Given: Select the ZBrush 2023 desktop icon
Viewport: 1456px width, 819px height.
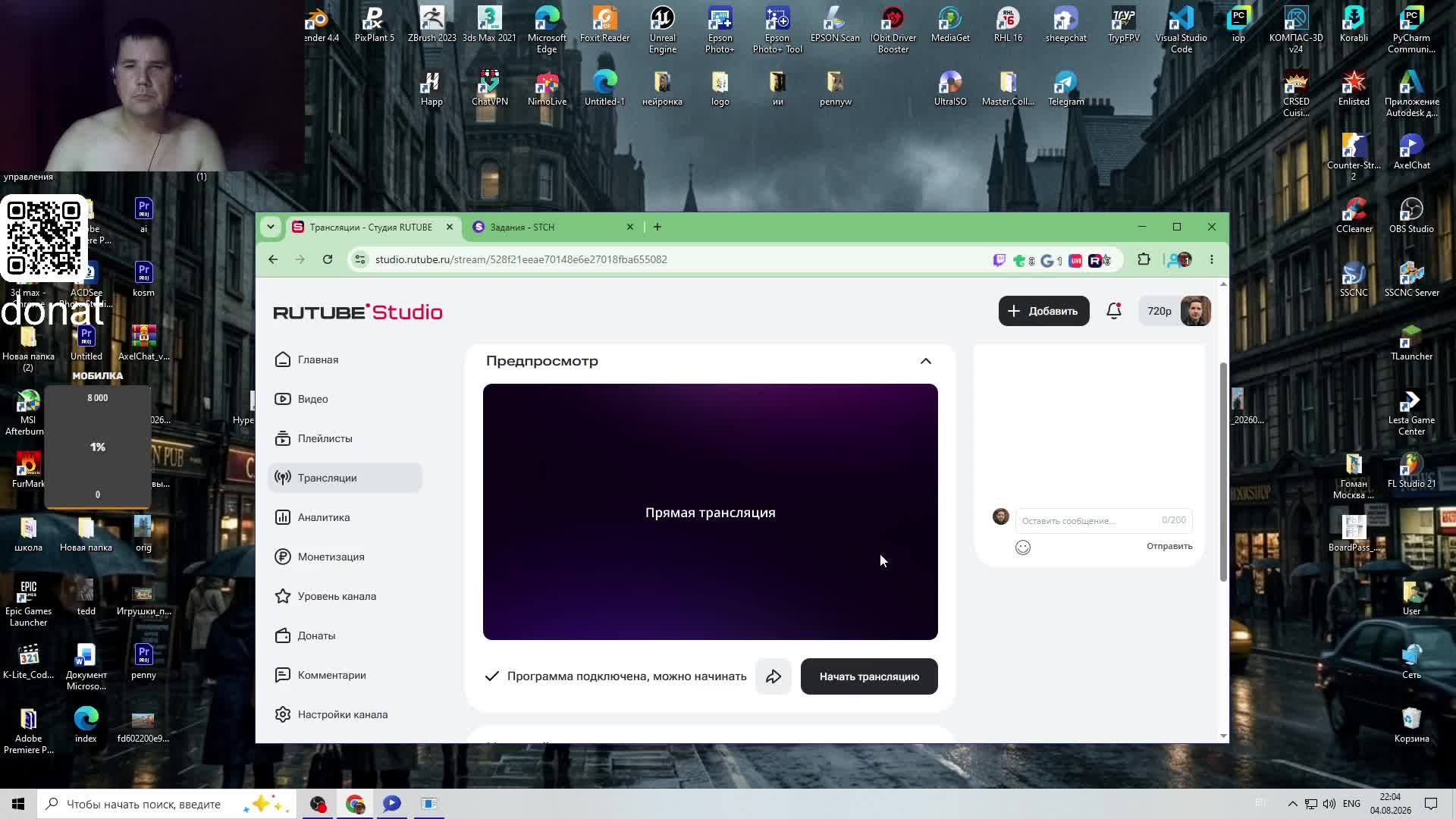Looking at the screenshot, I should tap(431, 24).
